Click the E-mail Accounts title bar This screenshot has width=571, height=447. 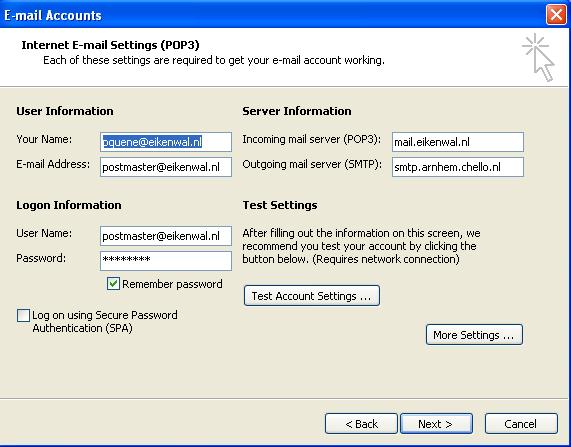pyautogui.click(x=273, y=15)
